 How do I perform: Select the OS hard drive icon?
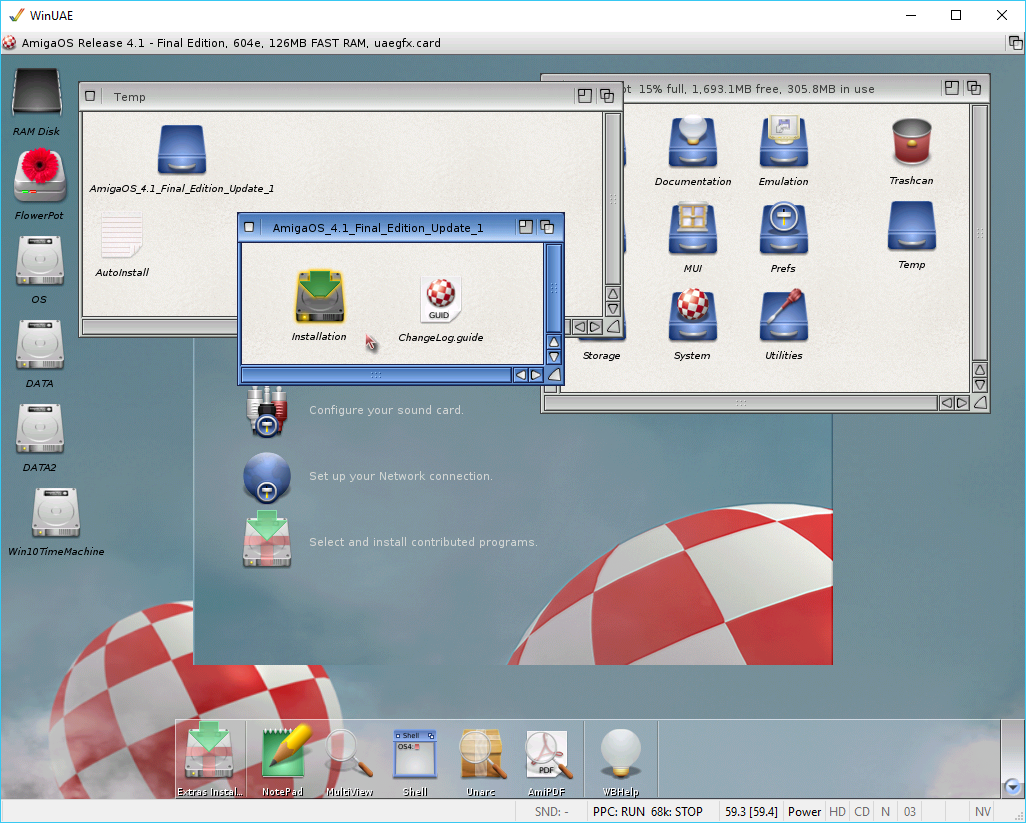[39, 261]
